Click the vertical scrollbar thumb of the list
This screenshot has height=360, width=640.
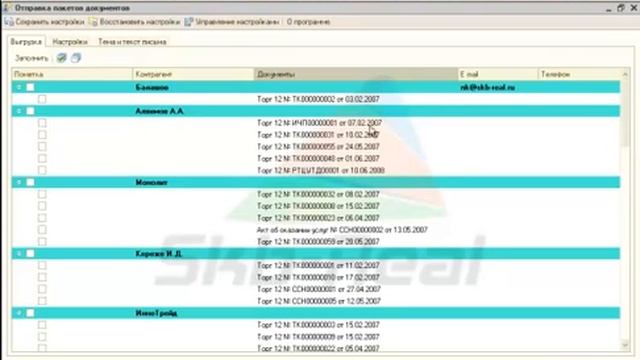pyautogui.click(x=625, y=112)
